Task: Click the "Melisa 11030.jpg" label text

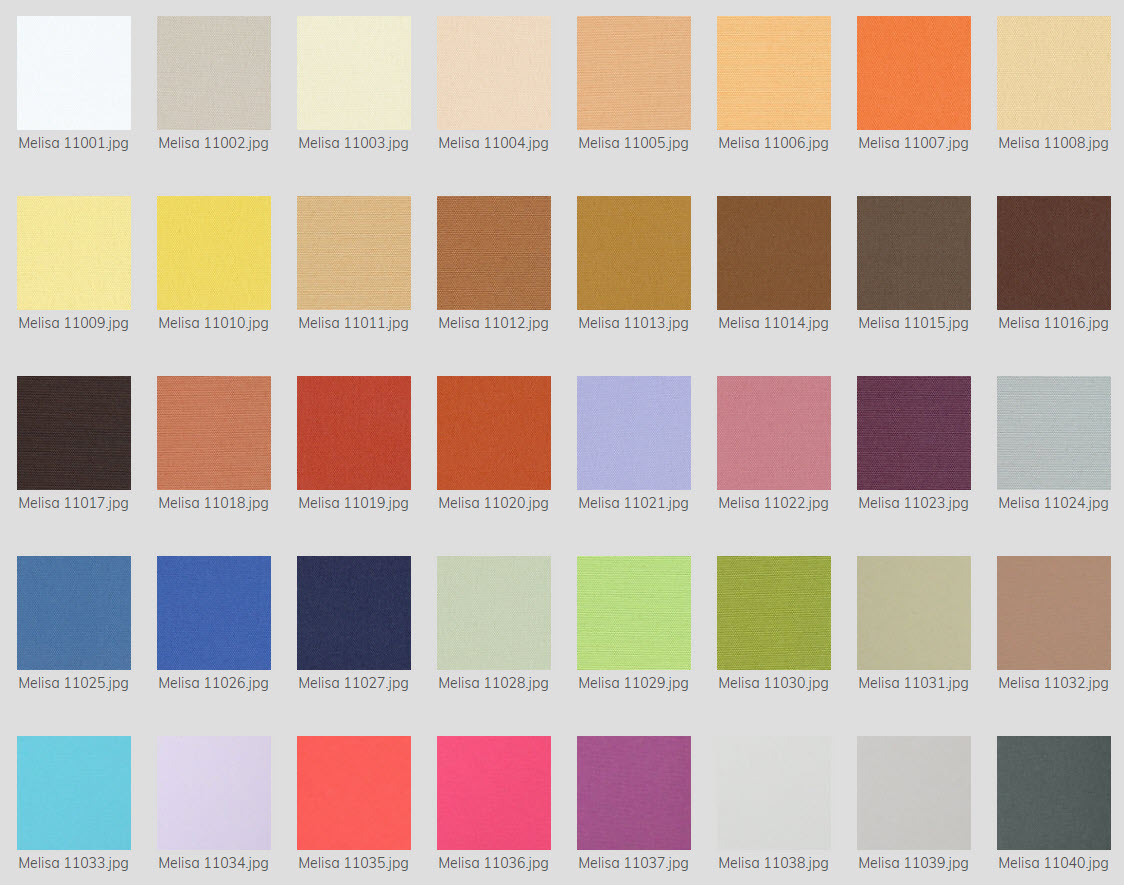Action: pyautogui.click(x=774, y=683)
